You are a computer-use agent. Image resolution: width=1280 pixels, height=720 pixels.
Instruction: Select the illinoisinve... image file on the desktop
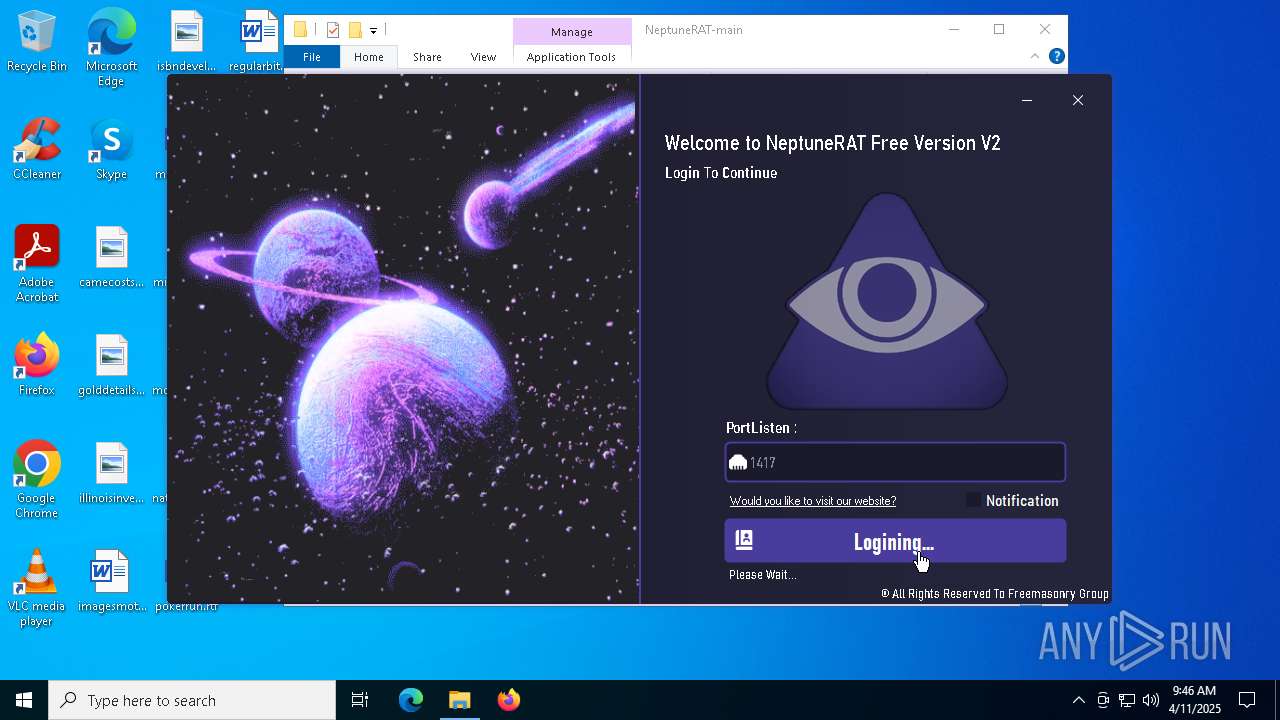point(111,473)
